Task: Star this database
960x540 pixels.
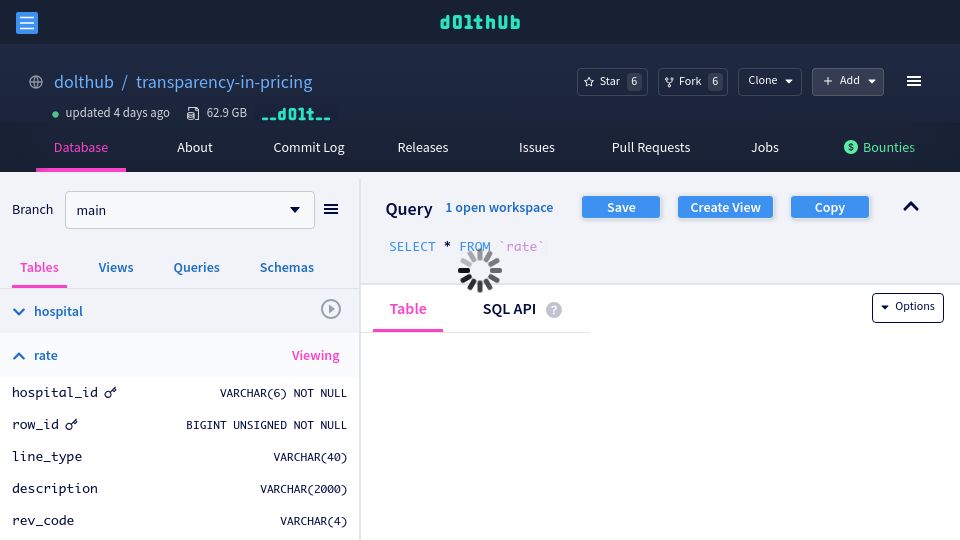Action: pyautogui.click(x=612, y=81)
